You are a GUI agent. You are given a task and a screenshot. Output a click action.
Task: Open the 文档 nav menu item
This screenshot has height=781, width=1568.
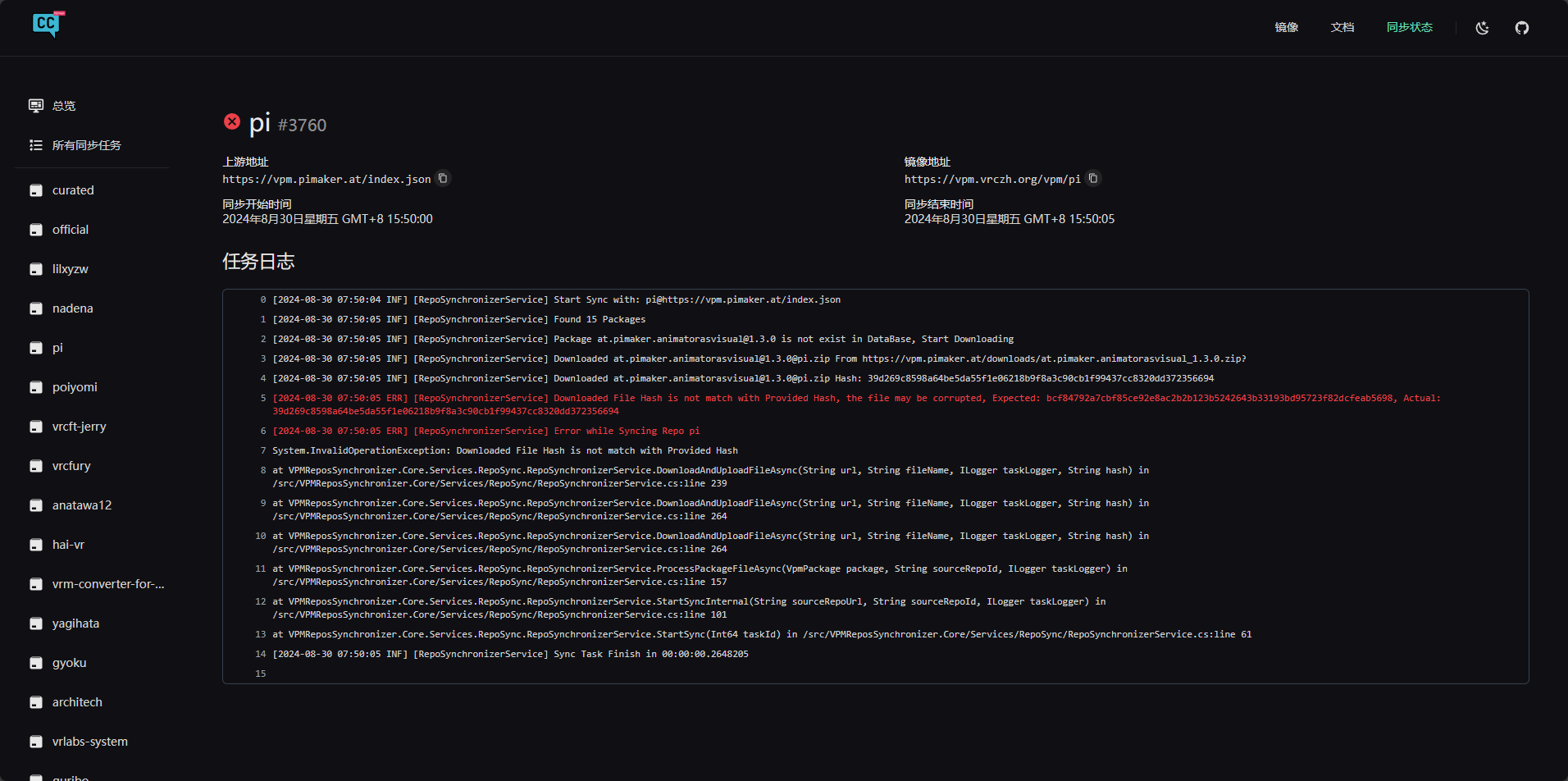1342,28
